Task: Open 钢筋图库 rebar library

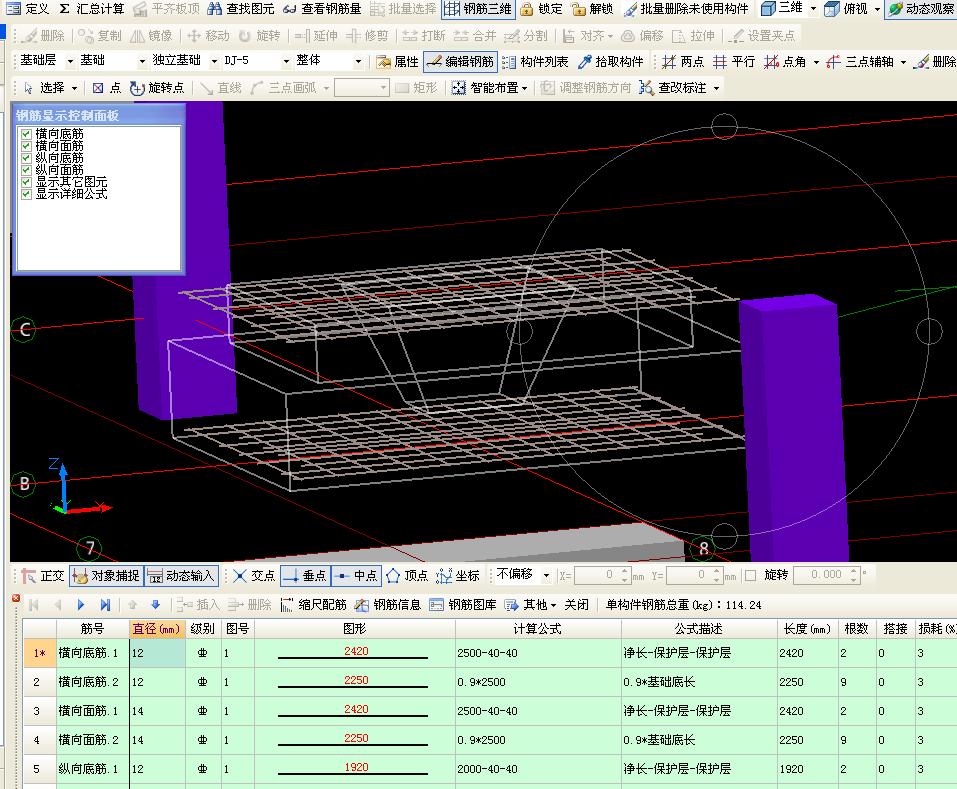Action: click(x=463, y=605)
